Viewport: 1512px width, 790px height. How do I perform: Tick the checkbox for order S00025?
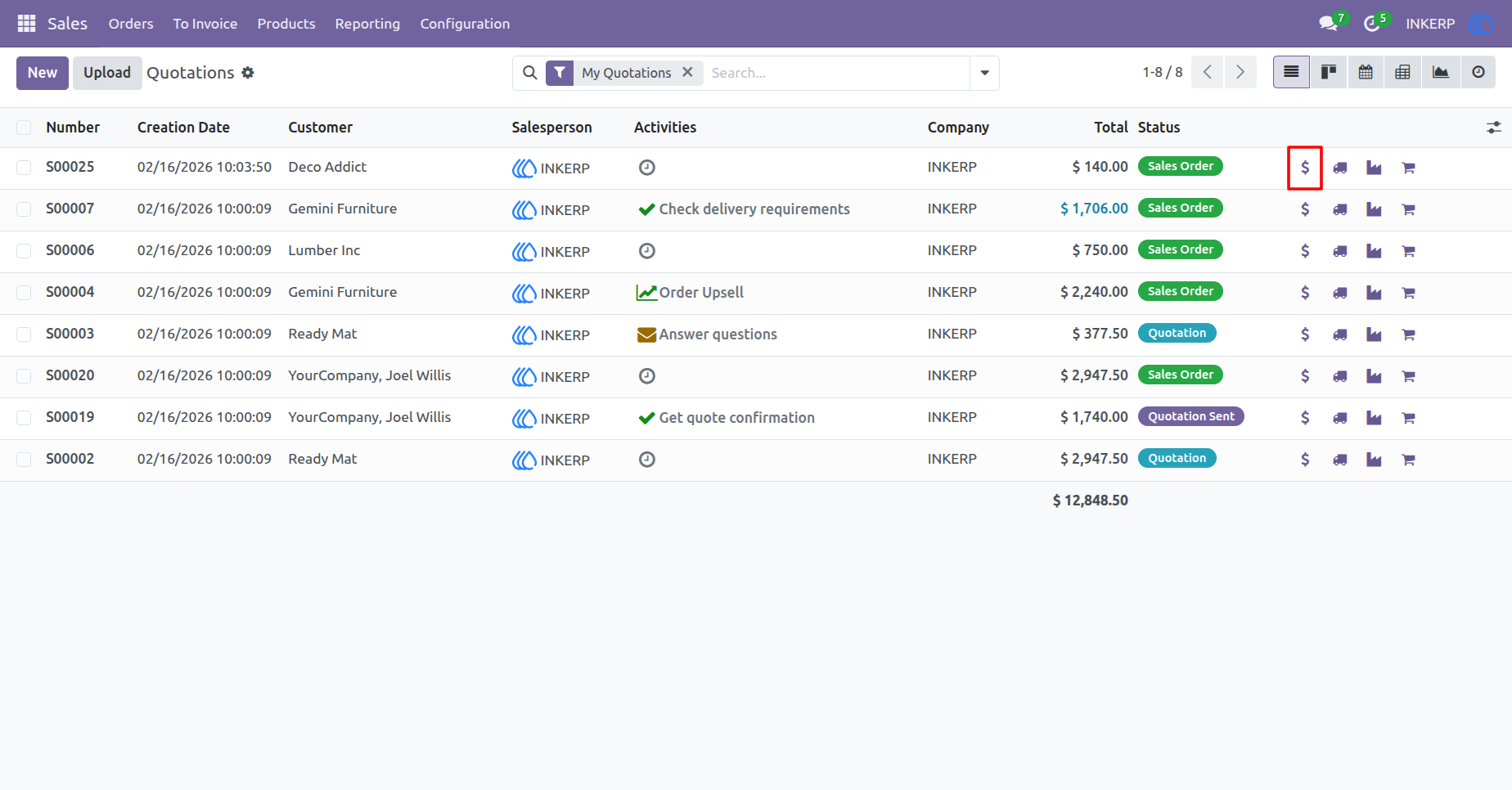(24, 168)
